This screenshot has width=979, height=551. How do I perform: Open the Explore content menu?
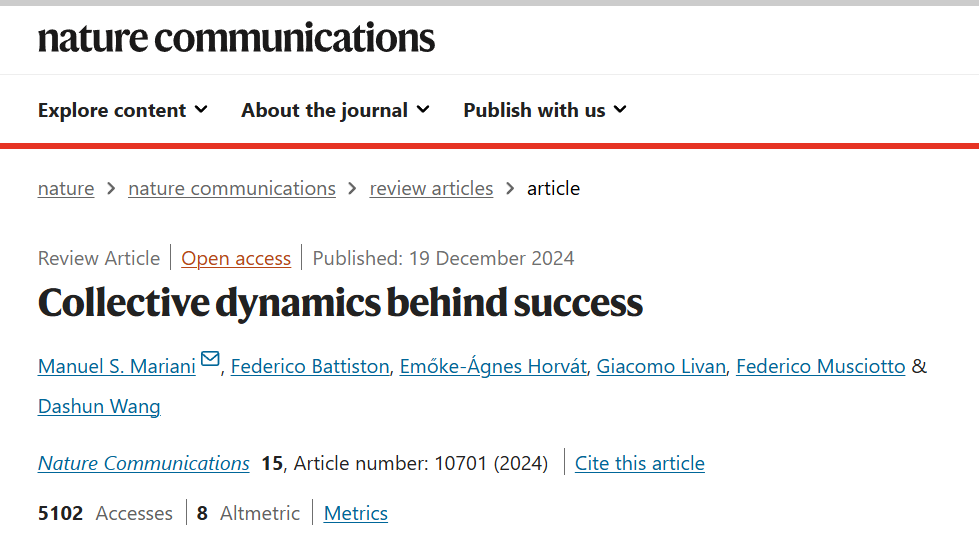(122, 110)
